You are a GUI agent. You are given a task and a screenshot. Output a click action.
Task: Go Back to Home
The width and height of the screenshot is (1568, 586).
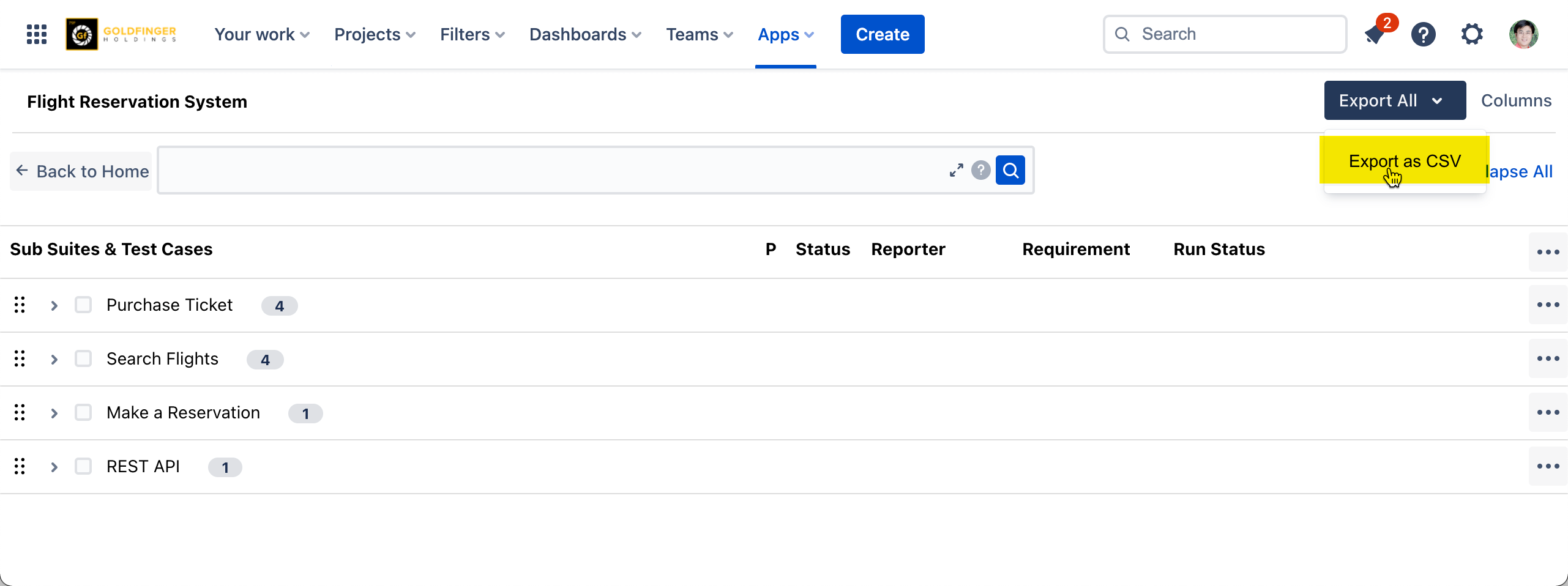pos(82,171)
